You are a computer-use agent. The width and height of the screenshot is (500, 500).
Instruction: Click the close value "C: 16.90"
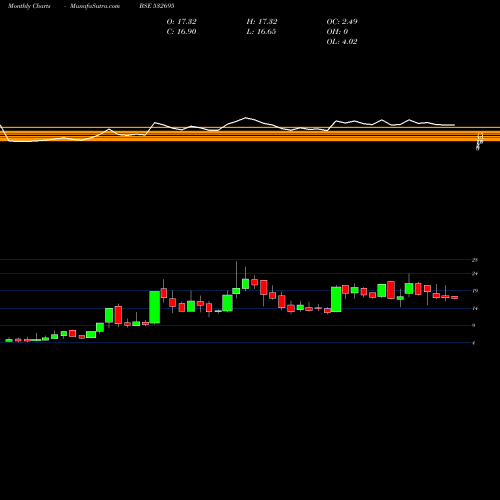(181, 32)
